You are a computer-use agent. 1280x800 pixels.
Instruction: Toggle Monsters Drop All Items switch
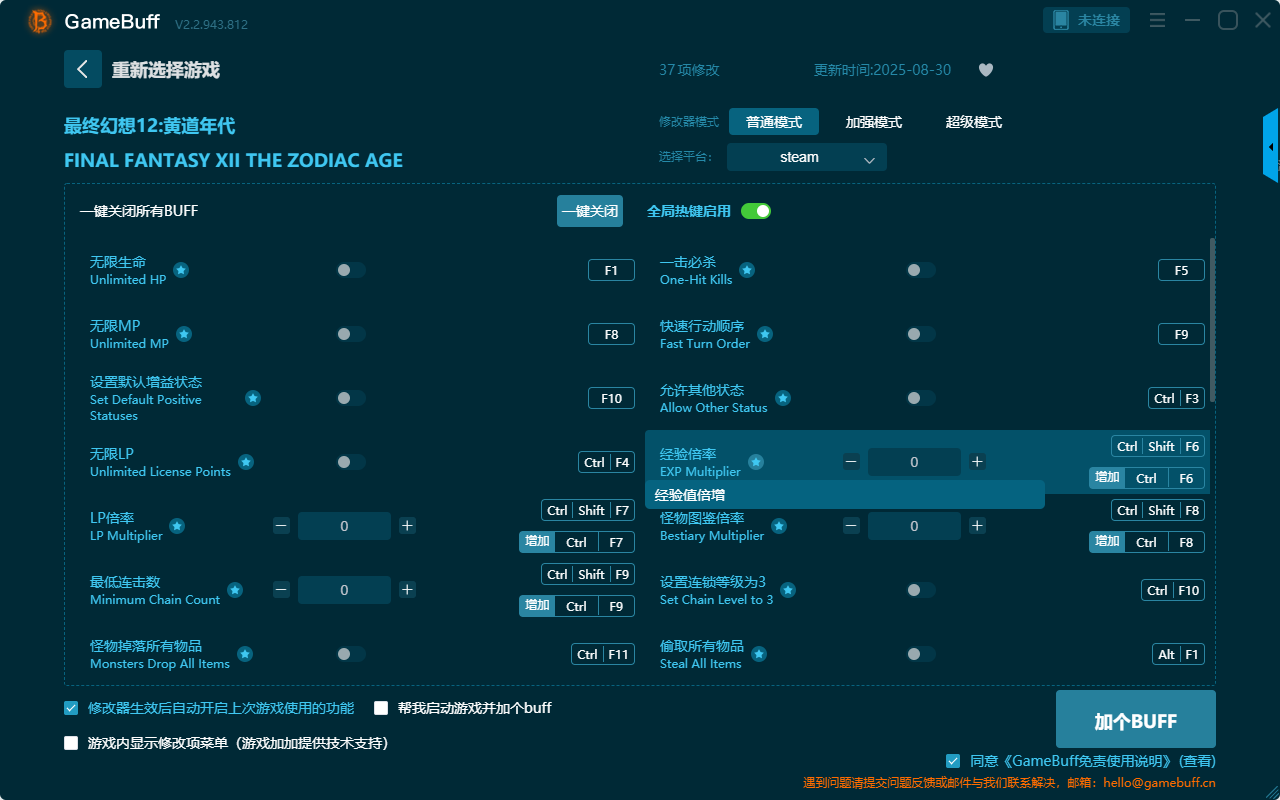[x=351, y=654]
